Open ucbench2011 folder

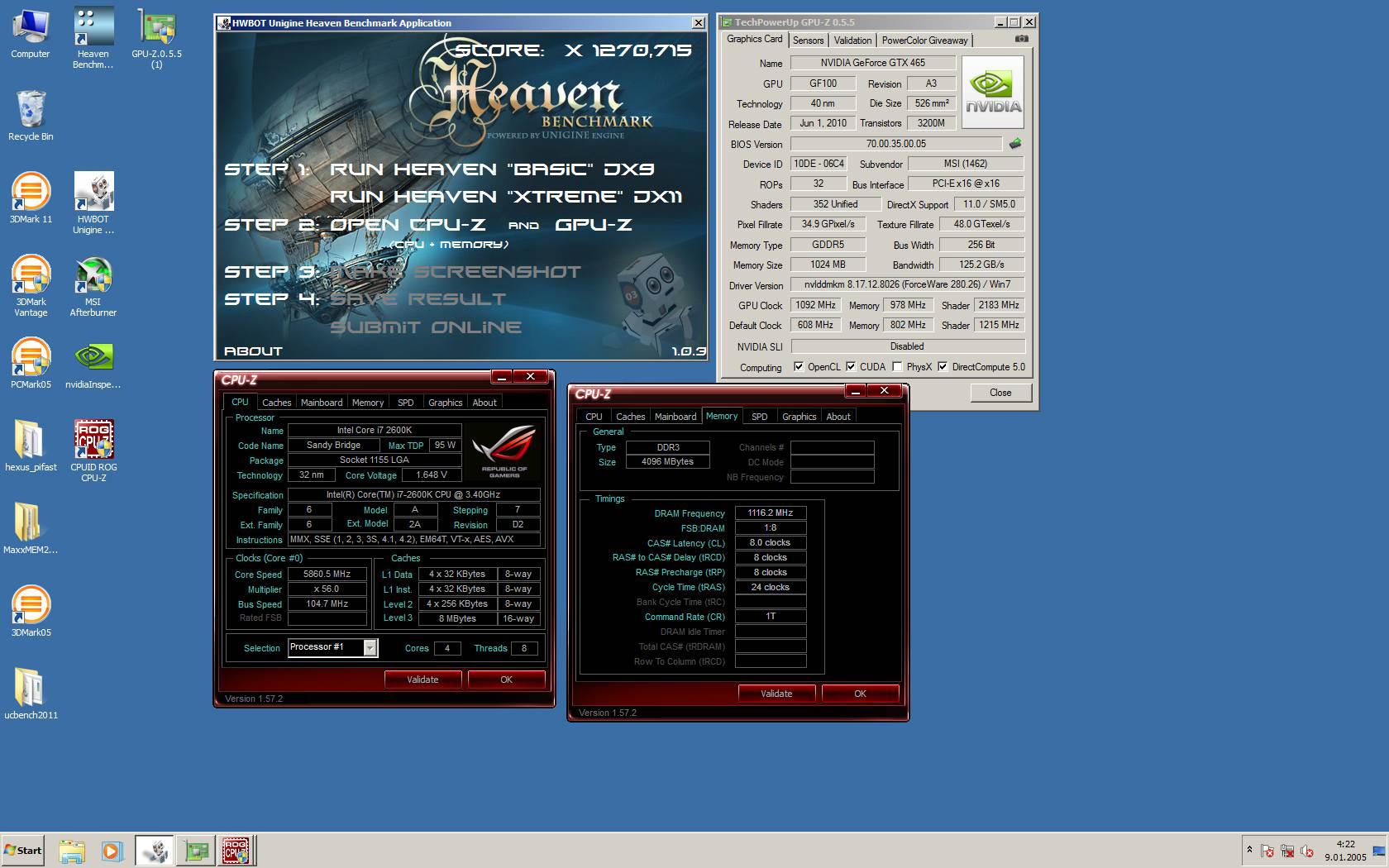coord(31,695)
